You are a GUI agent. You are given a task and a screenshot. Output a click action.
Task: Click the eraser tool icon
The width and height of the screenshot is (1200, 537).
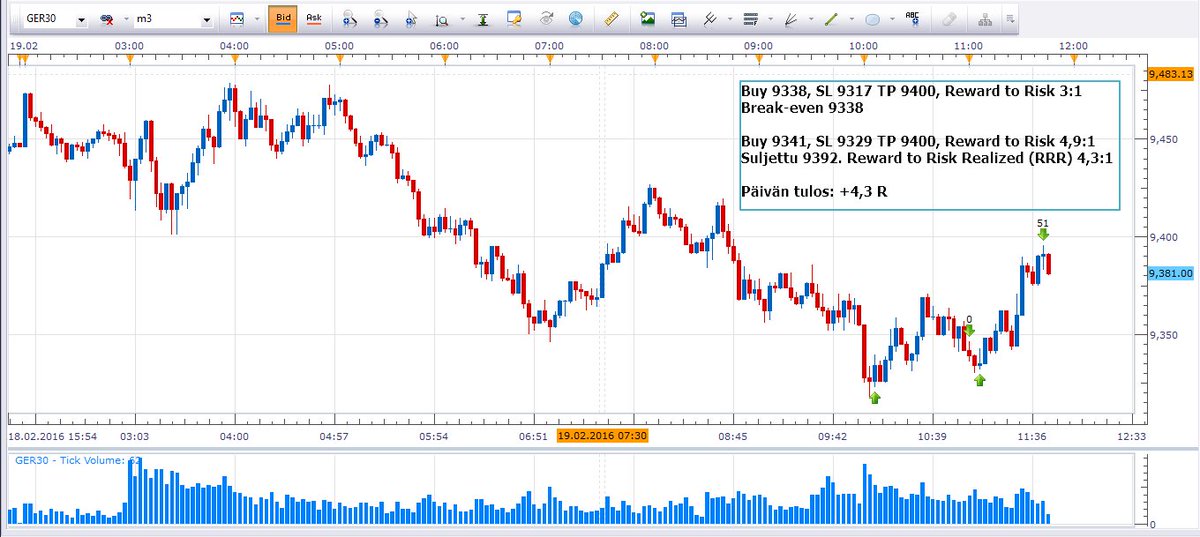tap(951, 19)
